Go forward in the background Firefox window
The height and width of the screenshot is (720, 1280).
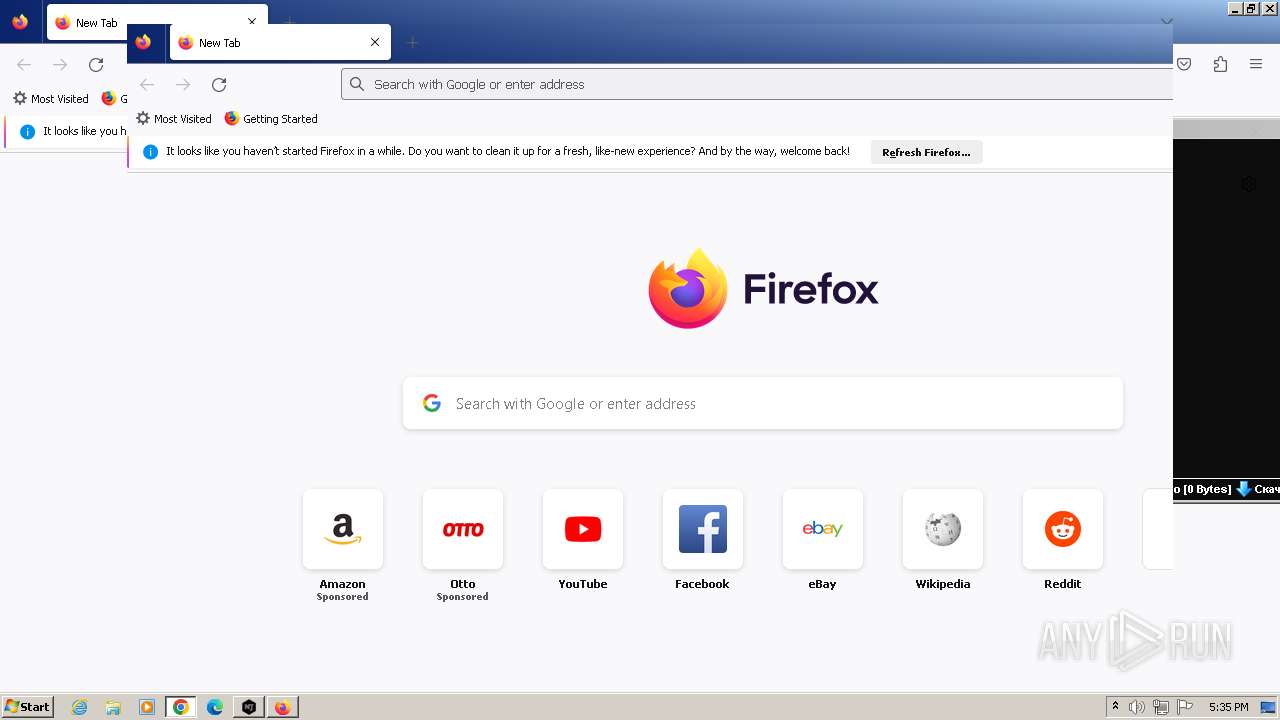point(60,64)
